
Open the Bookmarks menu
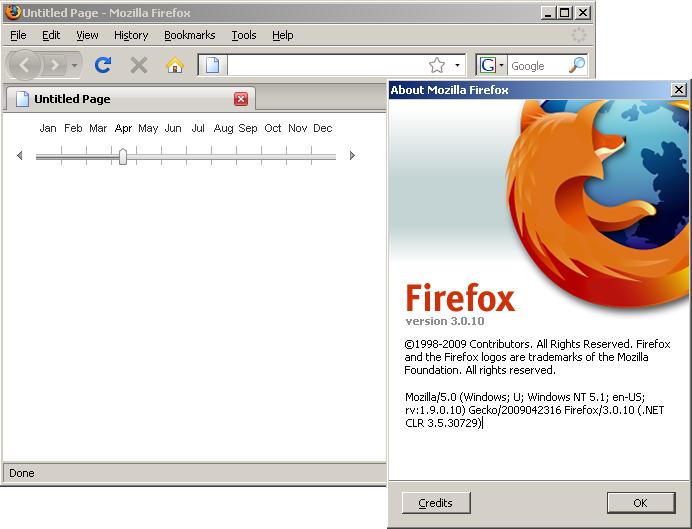189,35
